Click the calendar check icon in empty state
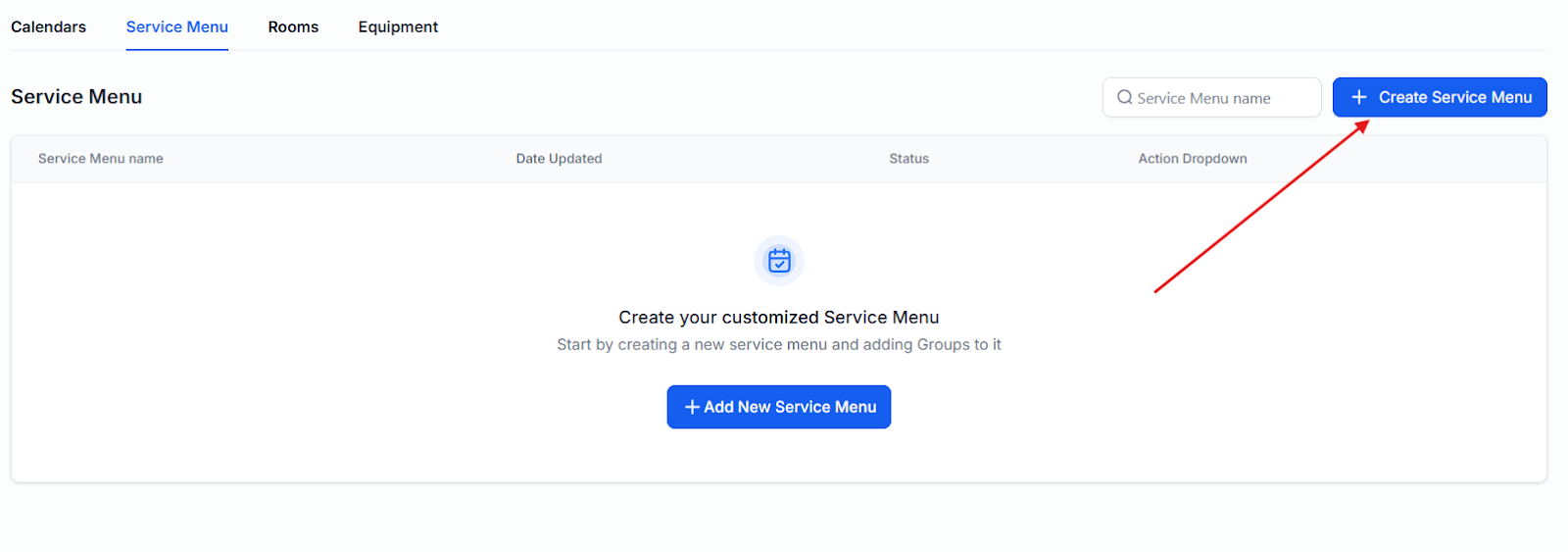 pyautogui.click(x=779, y=261)
